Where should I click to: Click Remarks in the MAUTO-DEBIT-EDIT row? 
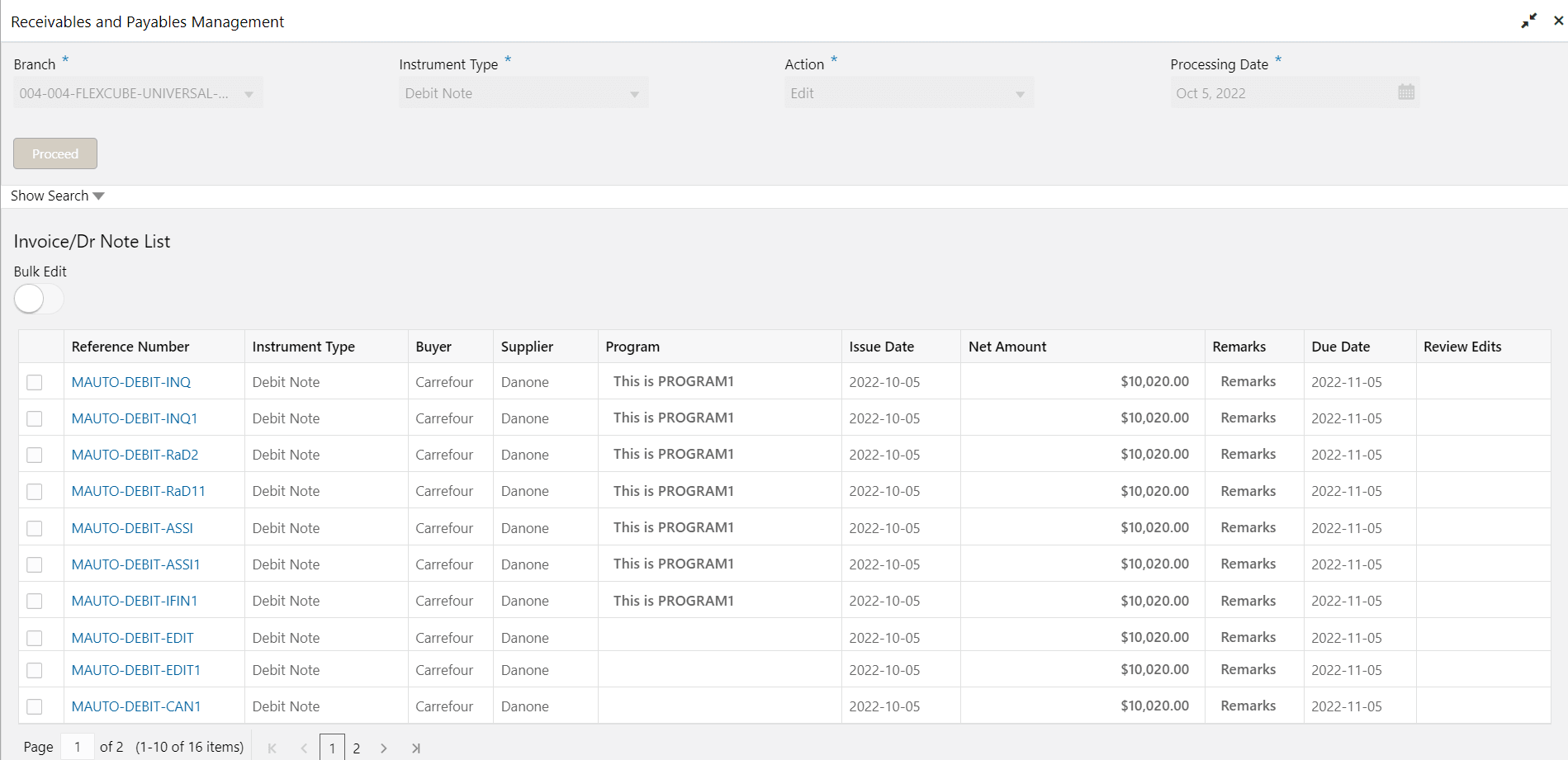pos(1248,637)
